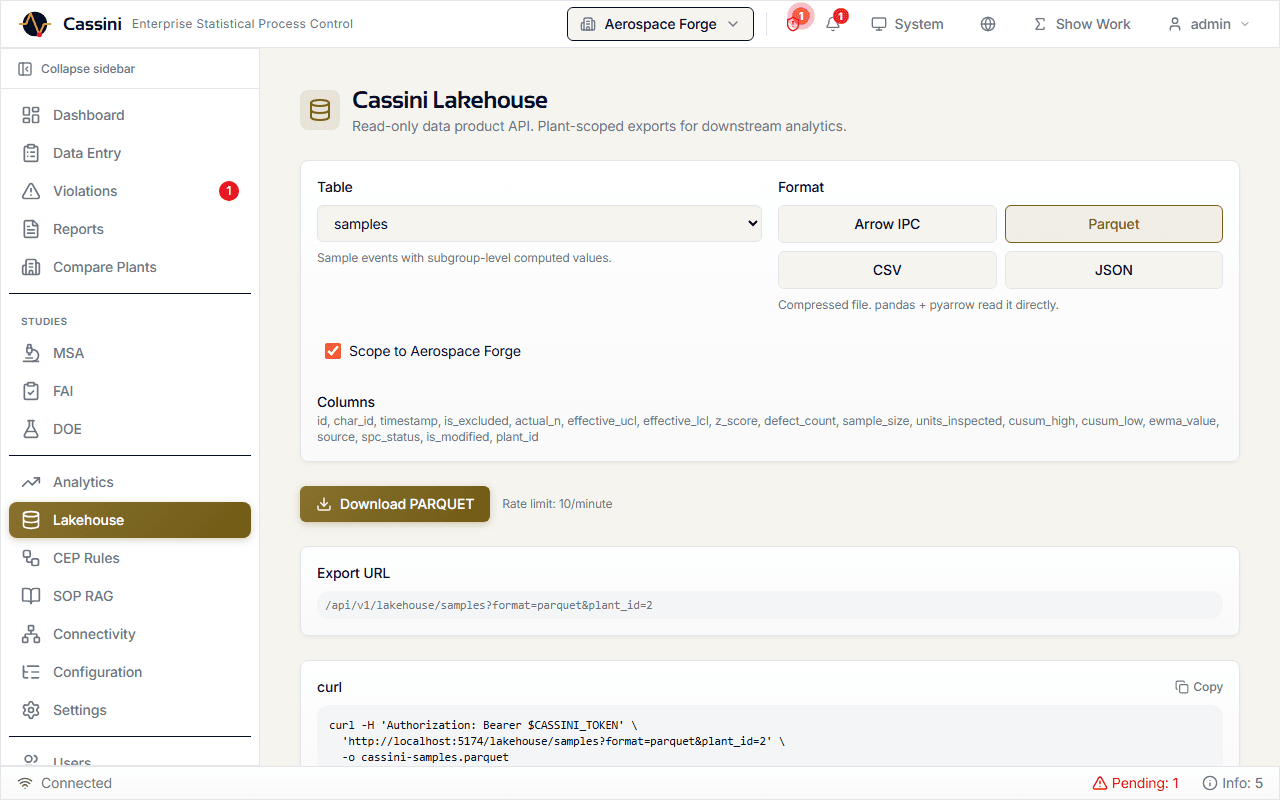Click the copy icon in curl panel
The width and height of the screenshot is (1280, 800).
1182,687
